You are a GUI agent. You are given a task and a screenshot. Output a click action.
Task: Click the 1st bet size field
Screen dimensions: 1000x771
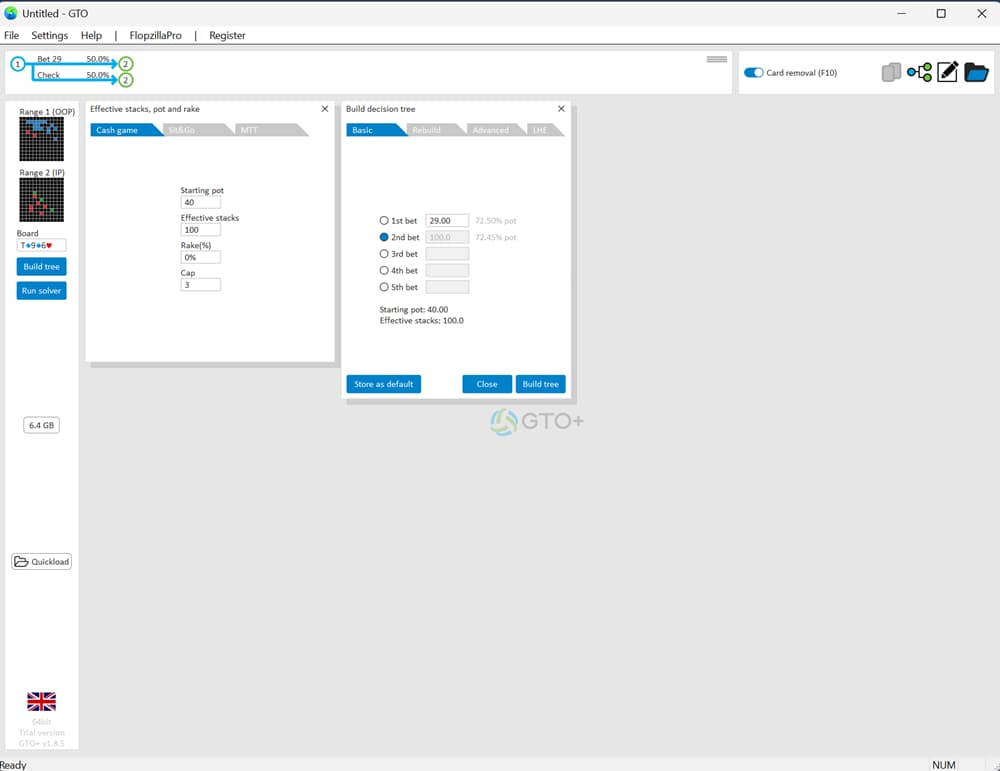coord(447,221)
